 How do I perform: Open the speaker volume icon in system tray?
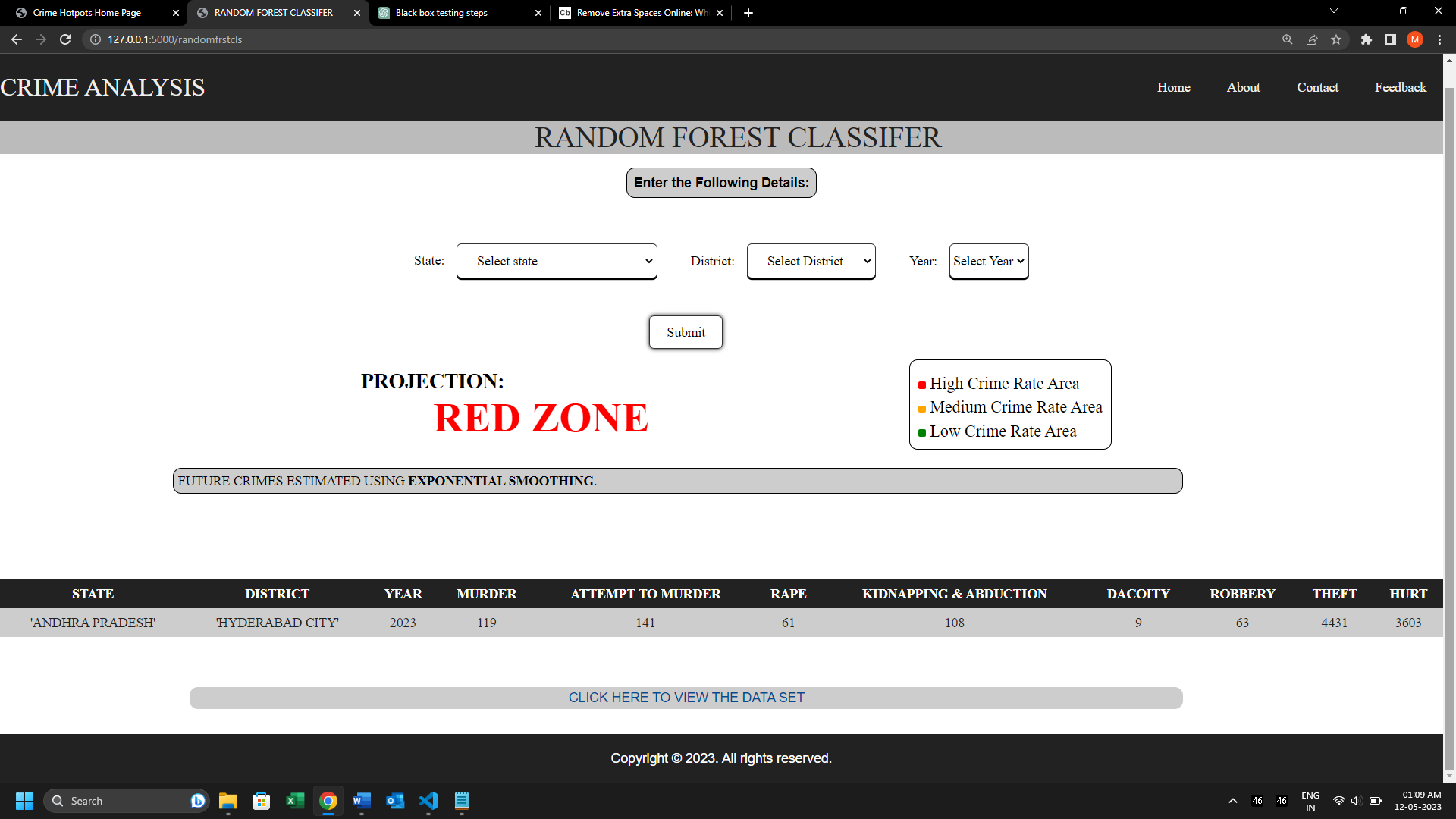pos(1355,800)
